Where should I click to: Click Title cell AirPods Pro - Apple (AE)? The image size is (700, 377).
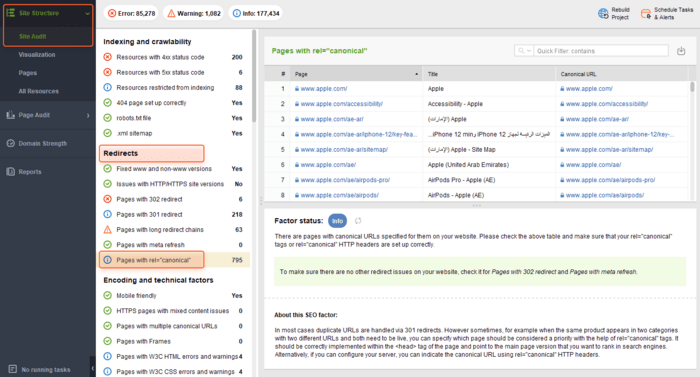click(461, 180)
